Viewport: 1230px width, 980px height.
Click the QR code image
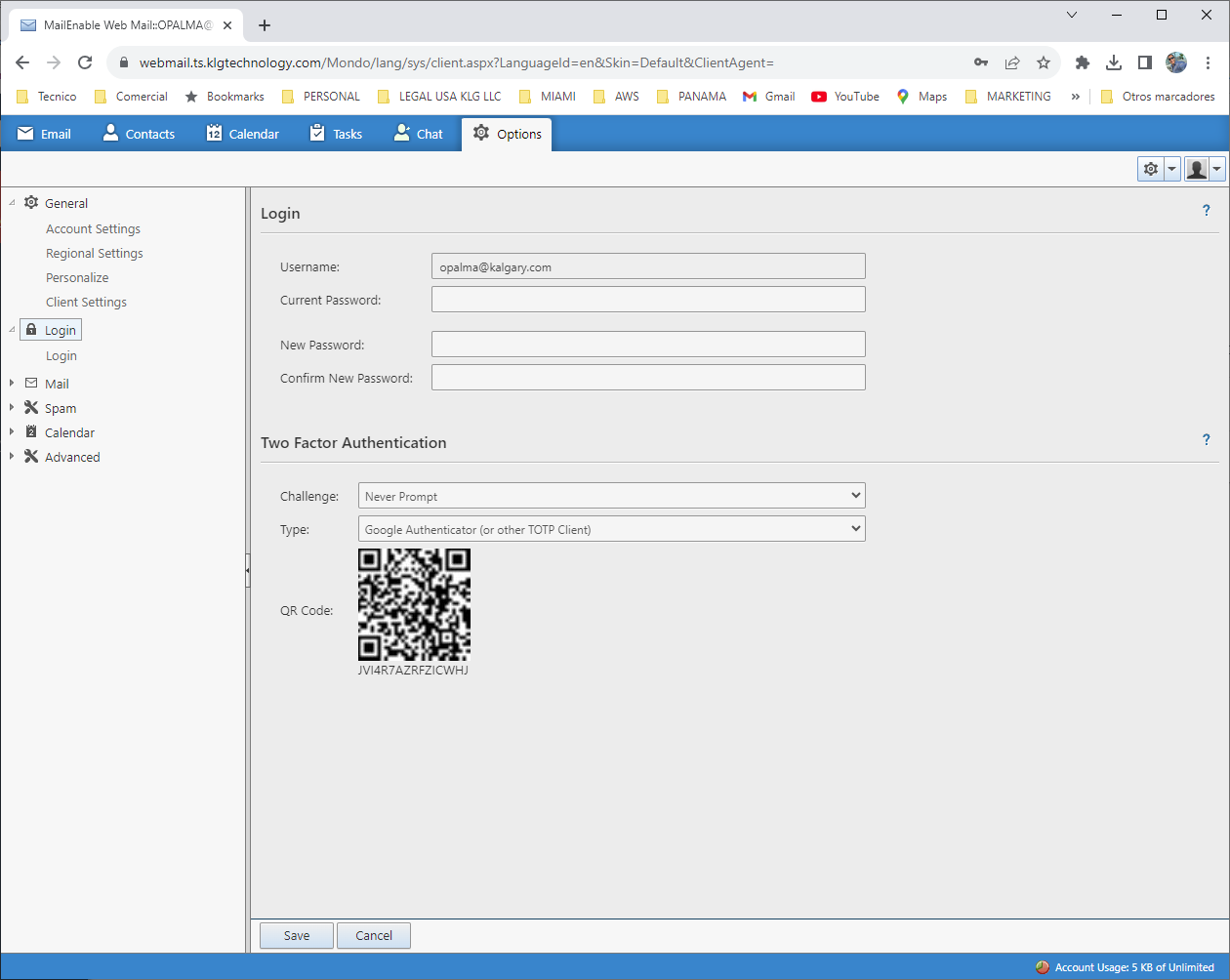(x=414, y=604)
